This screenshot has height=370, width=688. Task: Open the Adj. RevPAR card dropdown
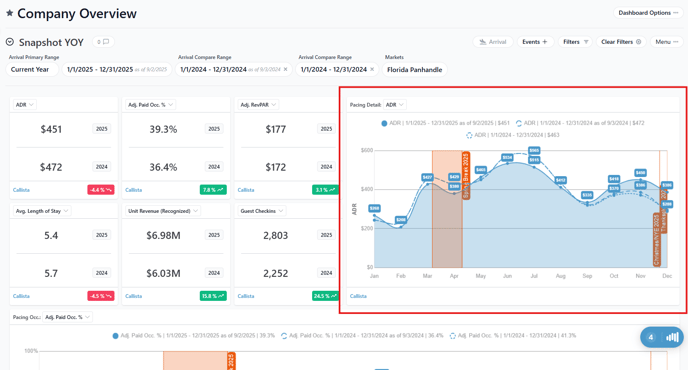pos(258,104)
